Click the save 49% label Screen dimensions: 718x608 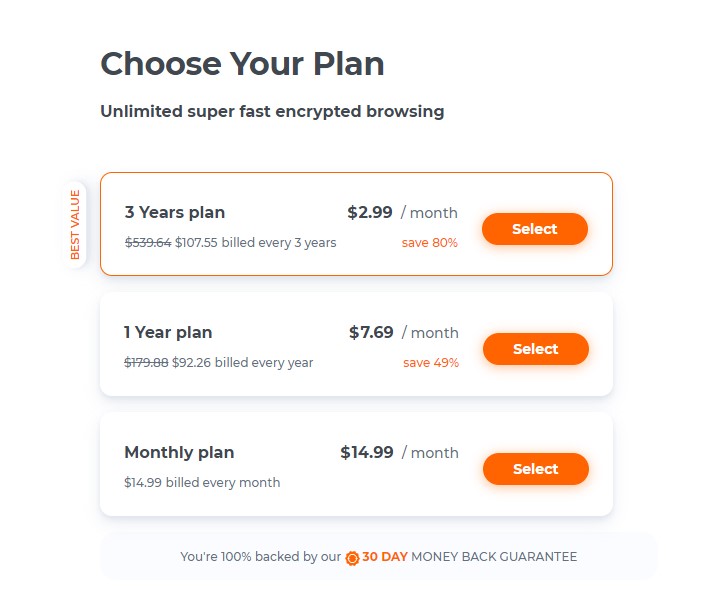coord(431,363)
